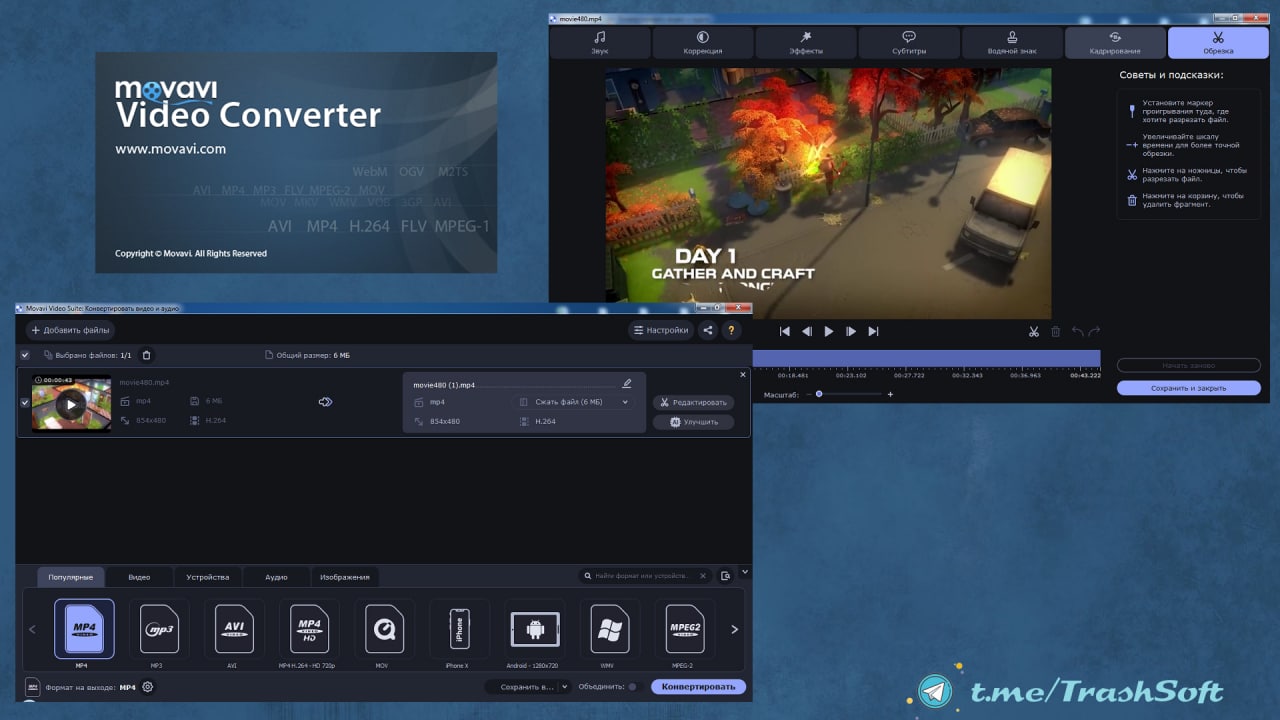Image resolution: width=1280 pixels, height=720 pixels.
Task: Choose MP4 H.264 HD 720p preset
Action: pos(309,629)
